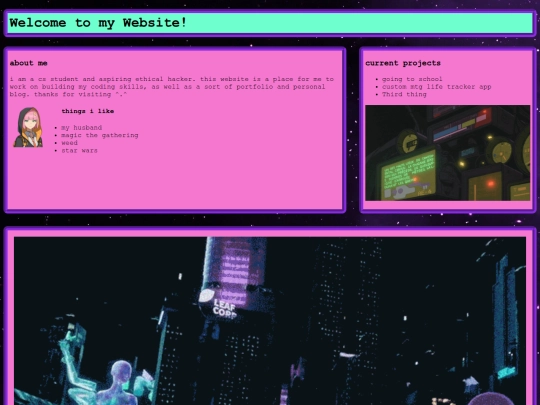Click the "things i like" heading
This screenshot has height=405, width=540.
[88, 111]
